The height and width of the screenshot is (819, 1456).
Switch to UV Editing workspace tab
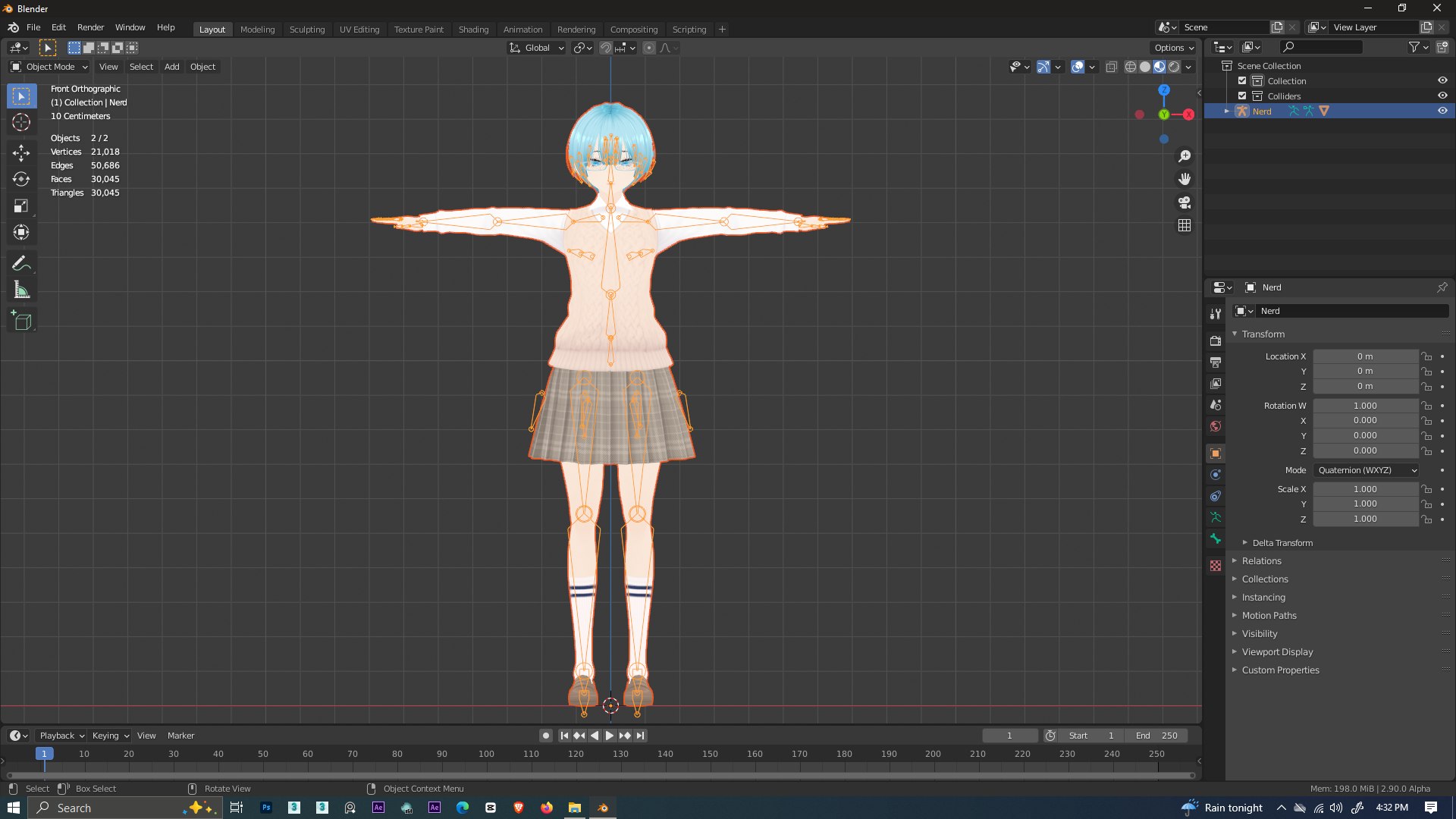[x=359, y=30]
